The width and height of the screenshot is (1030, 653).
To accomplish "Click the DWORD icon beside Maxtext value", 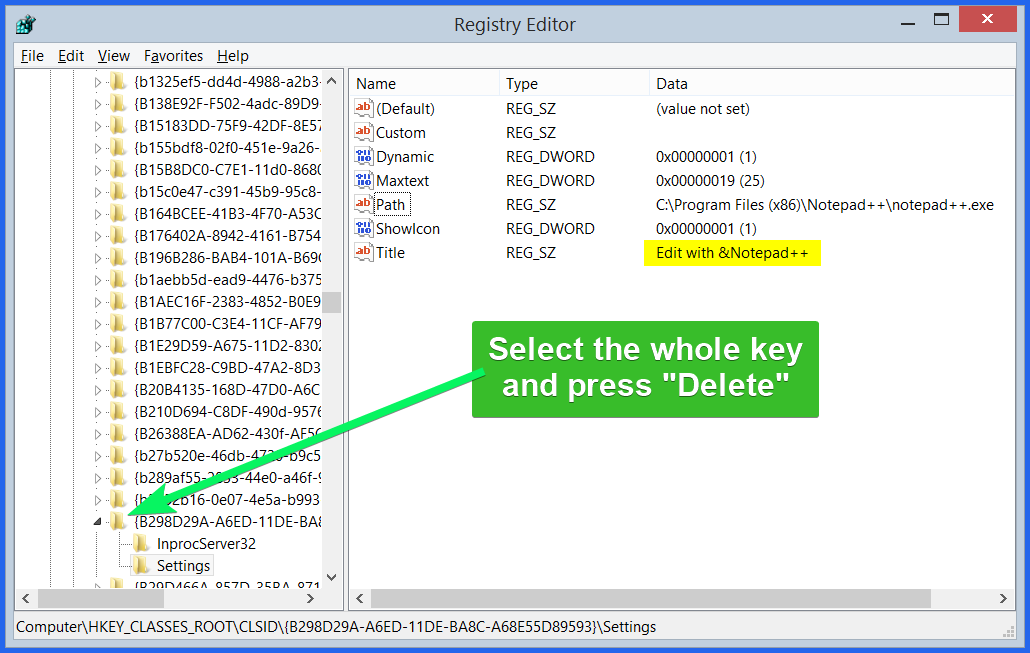I will pyautogui.click(x=364, y=180).
